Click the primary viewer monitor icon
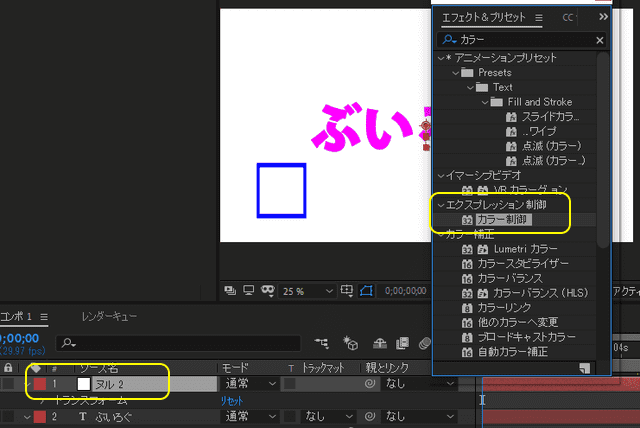The width and height of the screenshot is (640, 428). tap(248, 291)
